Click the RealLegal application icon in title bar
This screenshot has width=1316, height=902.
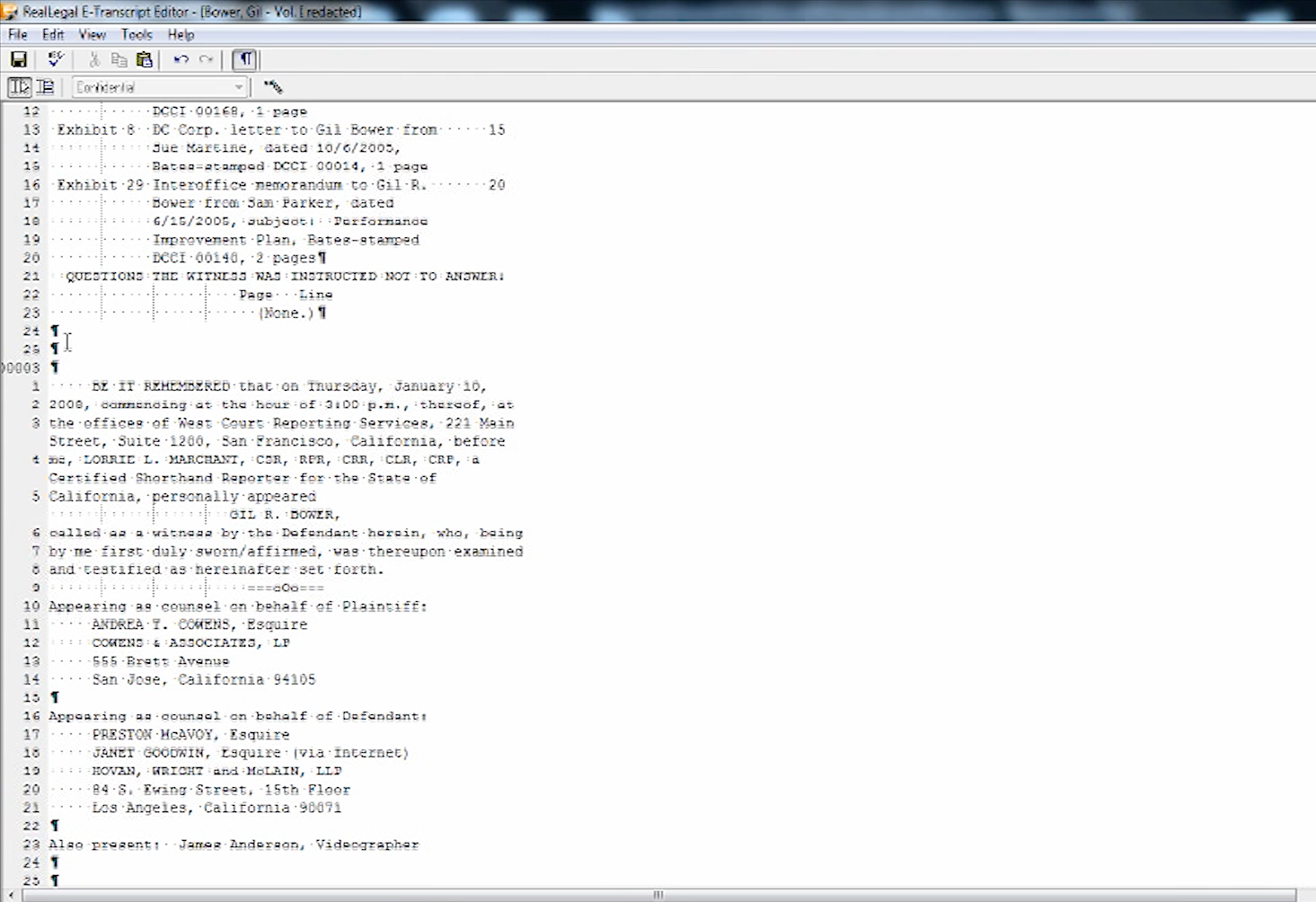[x=9, y=12]
